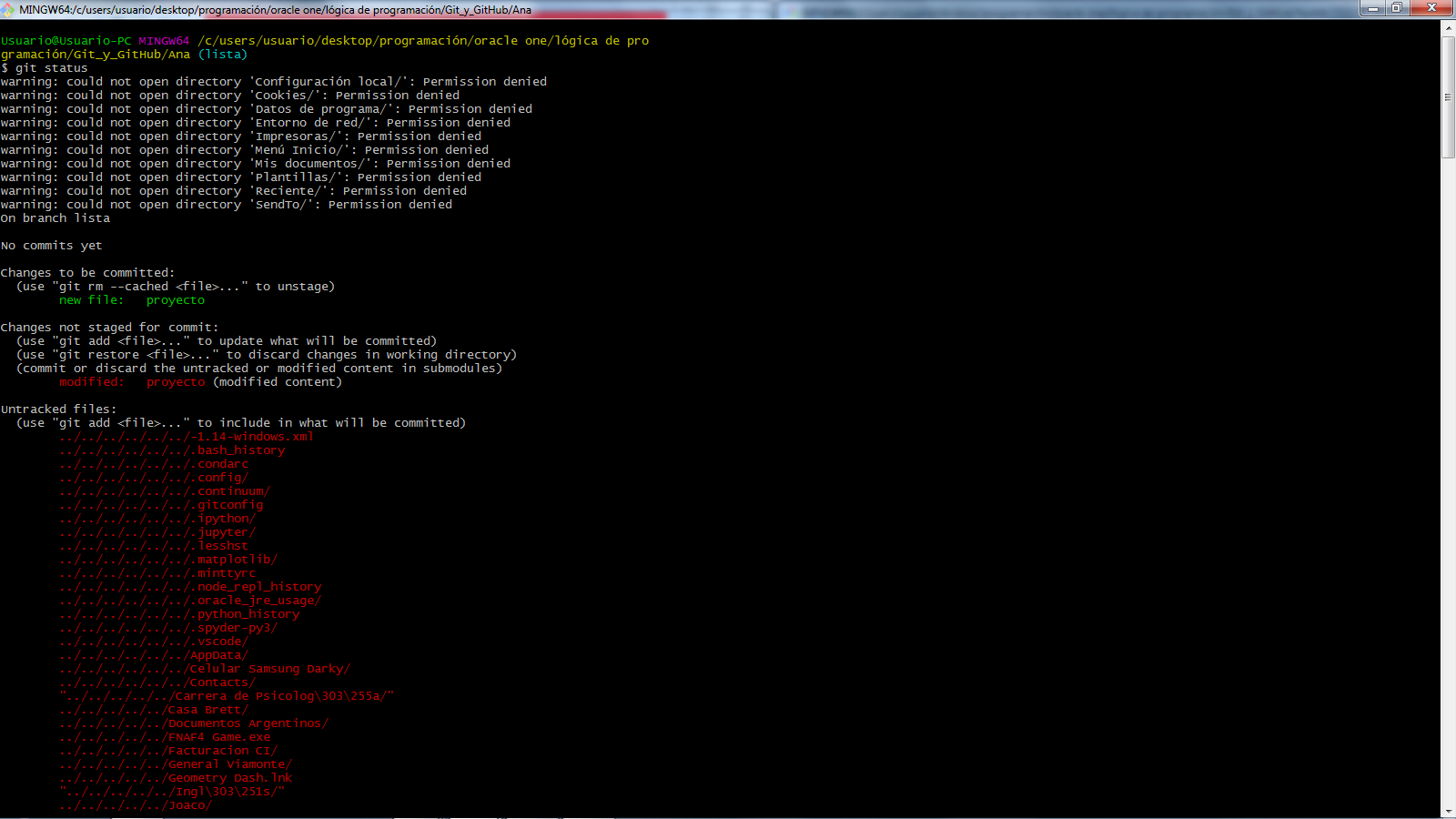The height and width of the screenshot is (819, 1456).
Task: Click the '.config/' untracked entry
Action: tap(154, 478)
